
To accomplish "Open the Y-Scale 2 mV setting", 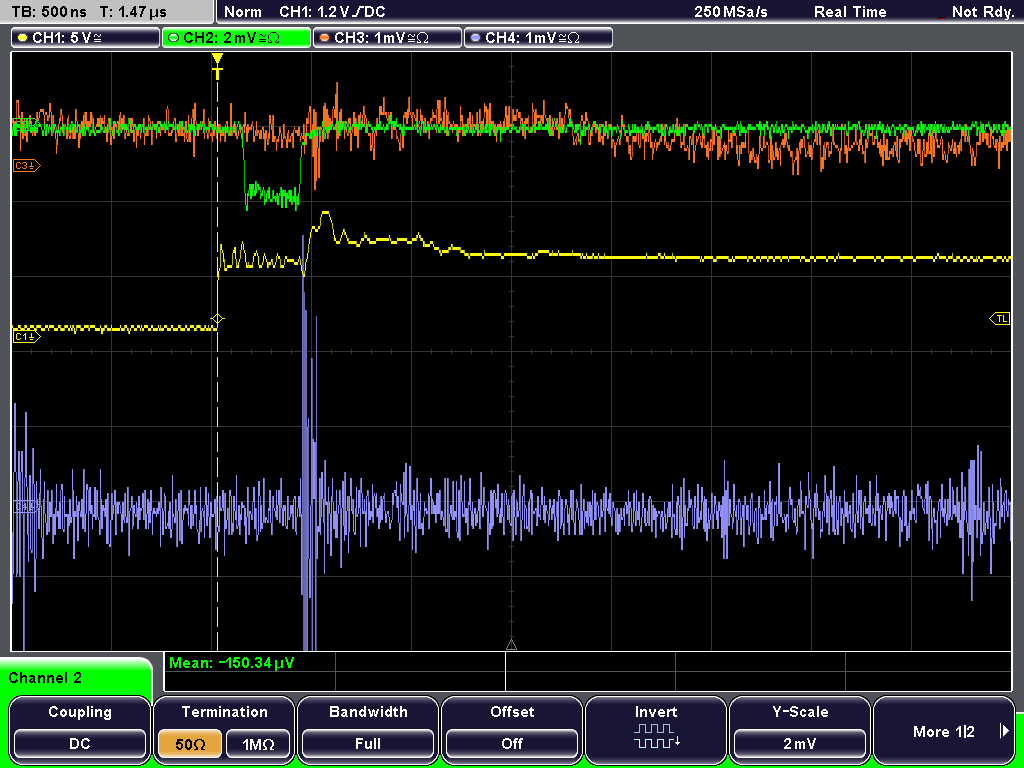I will (x=799, y=744).
